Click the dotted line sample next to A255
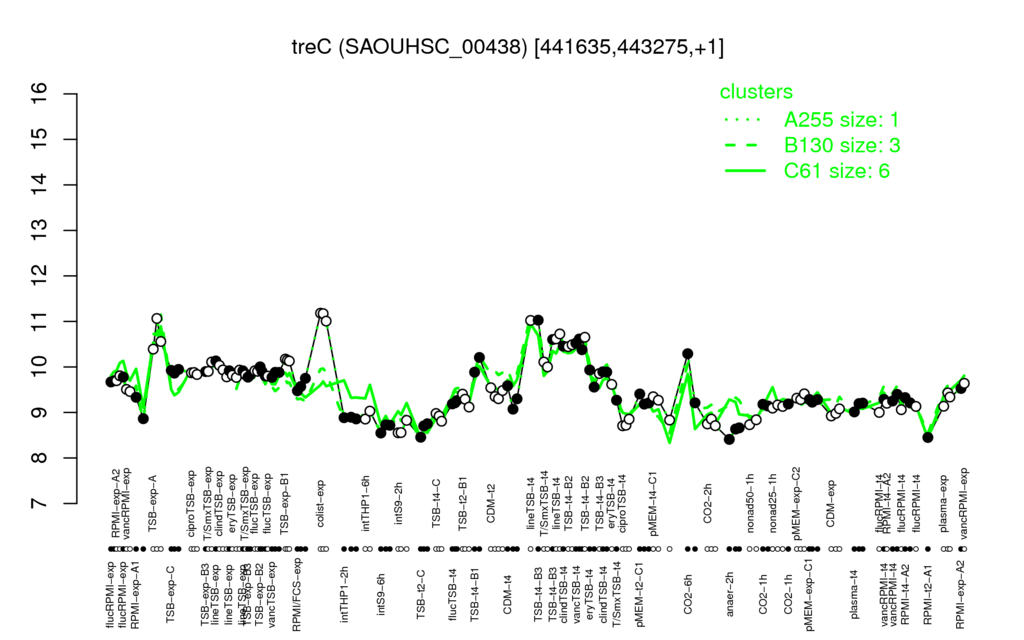Image resolution: width=1024 pixels, height=640 pixels. click(744, 120)
